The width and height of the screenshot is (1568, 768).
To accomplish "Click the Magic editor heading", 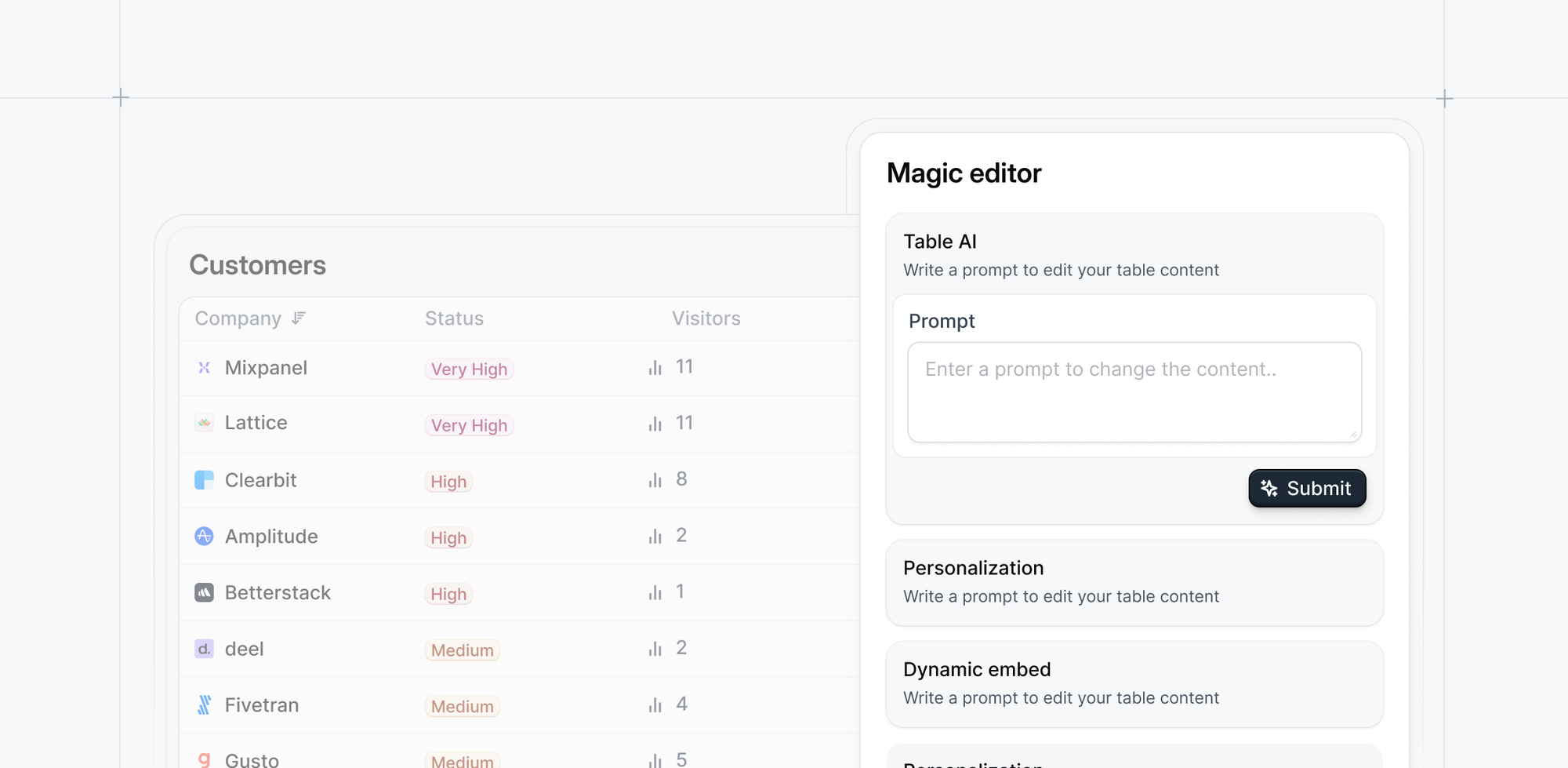I will [964, 173].
